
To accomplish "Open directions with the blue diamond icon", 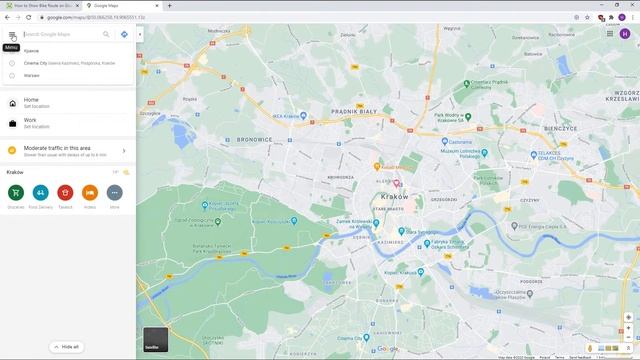I will [124, 34].
